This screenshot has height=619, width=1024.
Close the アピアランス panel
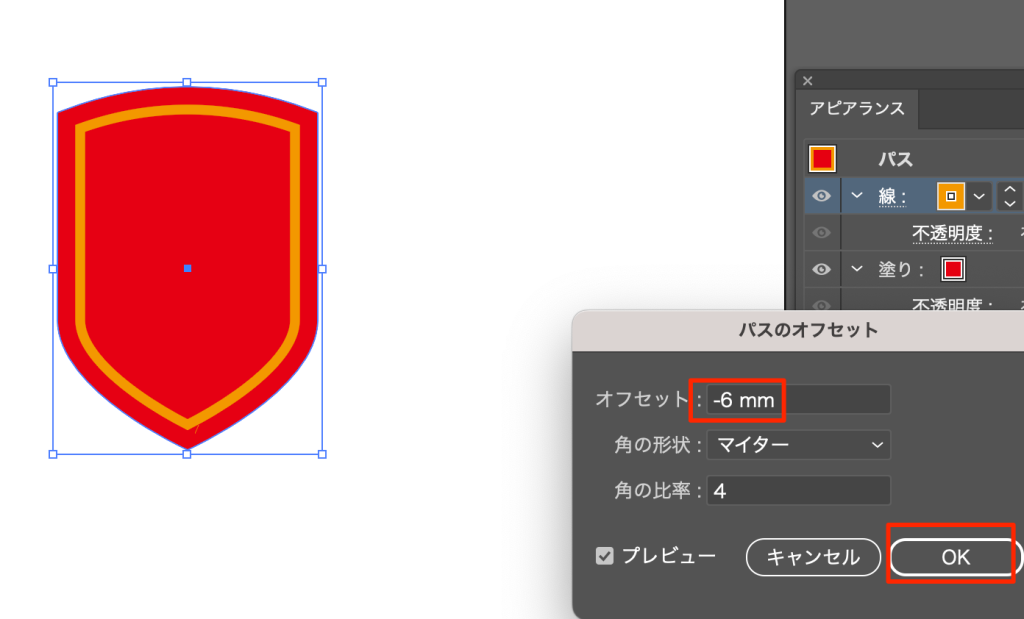808,81
